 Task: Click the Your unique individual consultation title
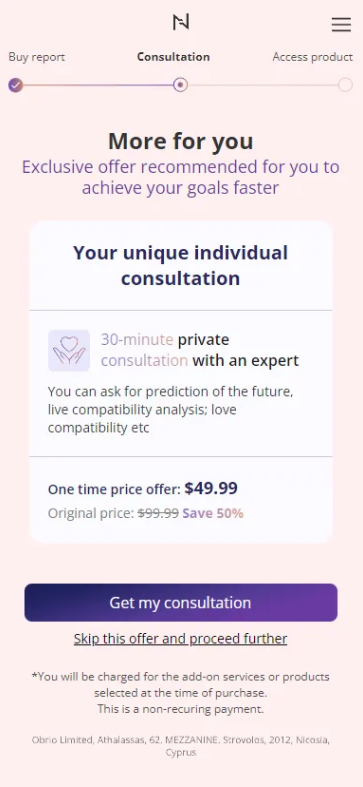[x=181, y=266]
